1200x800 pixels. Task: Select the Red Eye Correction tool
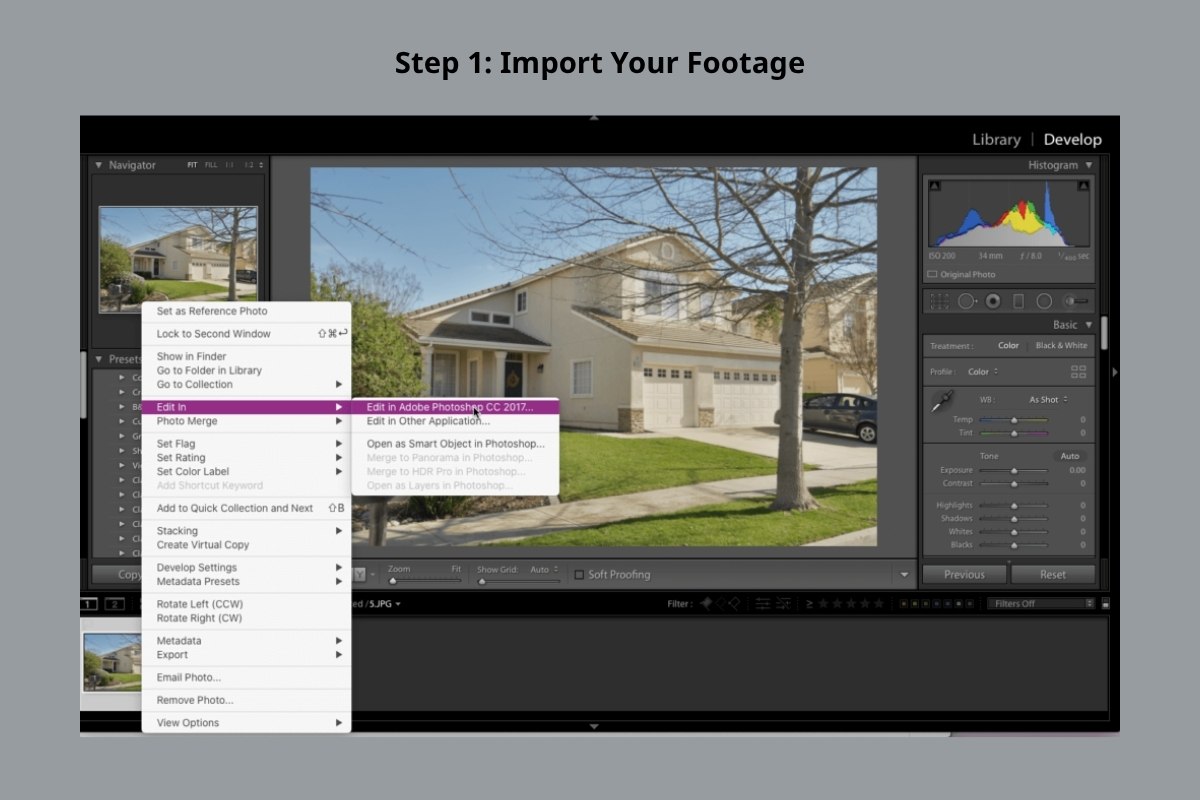pos(993,301)
